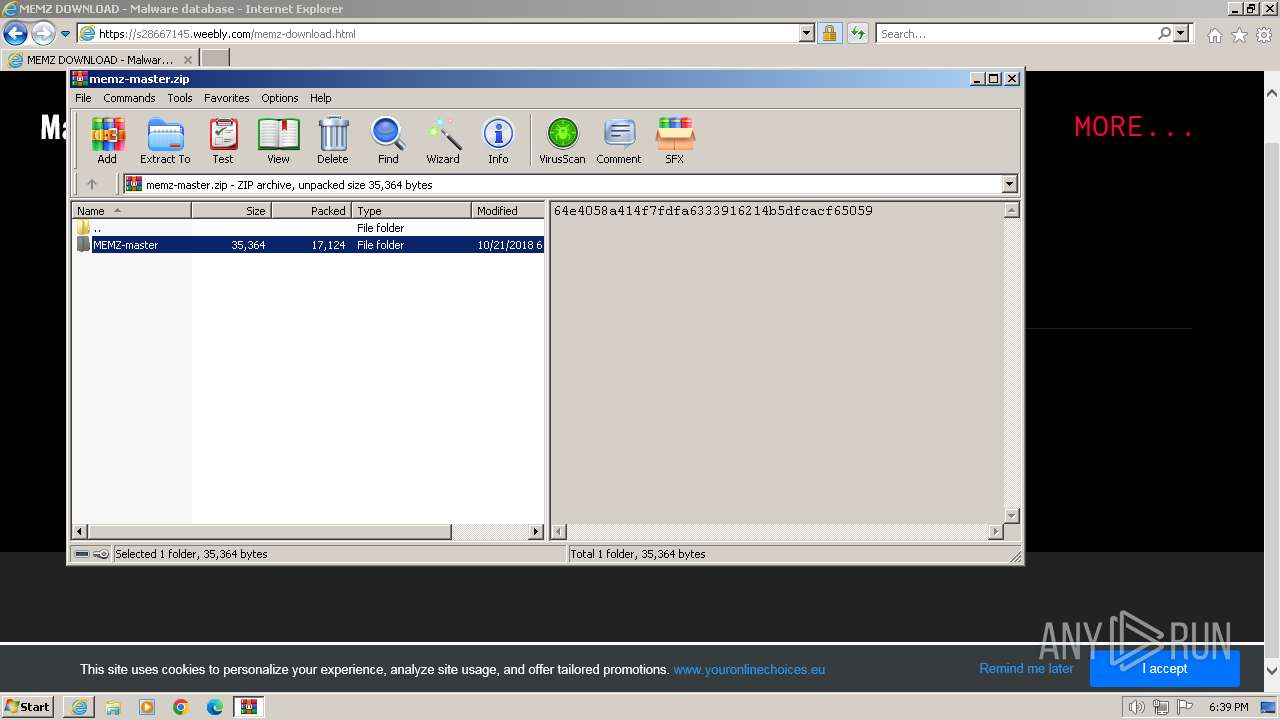Viewport: 1280px width, 720px height.
Task: Click the webpage scrollbar down arrow
Action: (1272, 670)
